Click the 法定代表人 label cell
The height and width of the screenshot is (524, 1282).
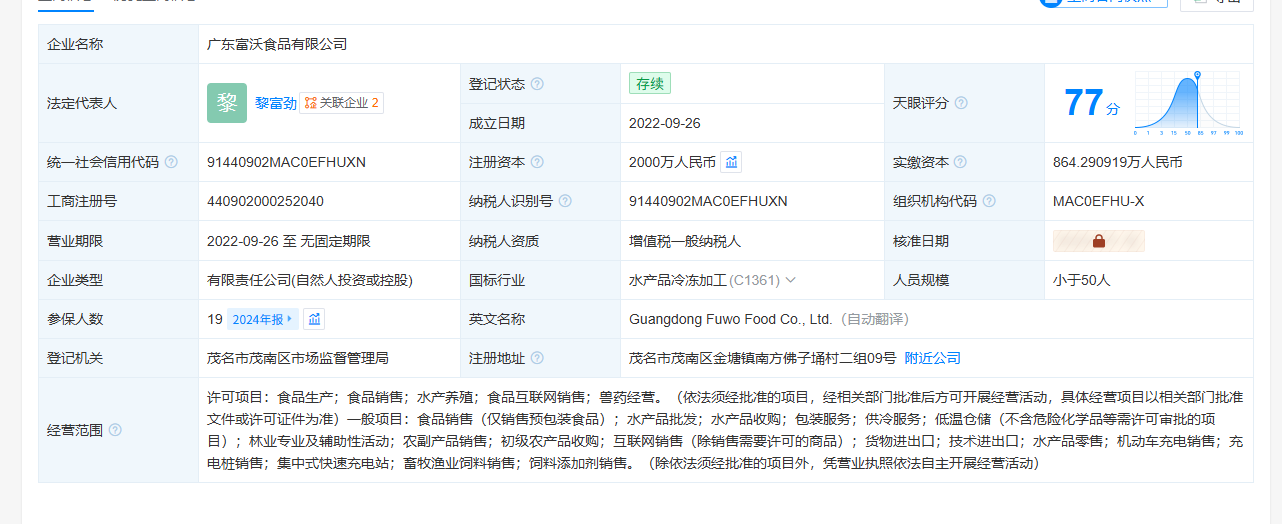tap(119, 103)
